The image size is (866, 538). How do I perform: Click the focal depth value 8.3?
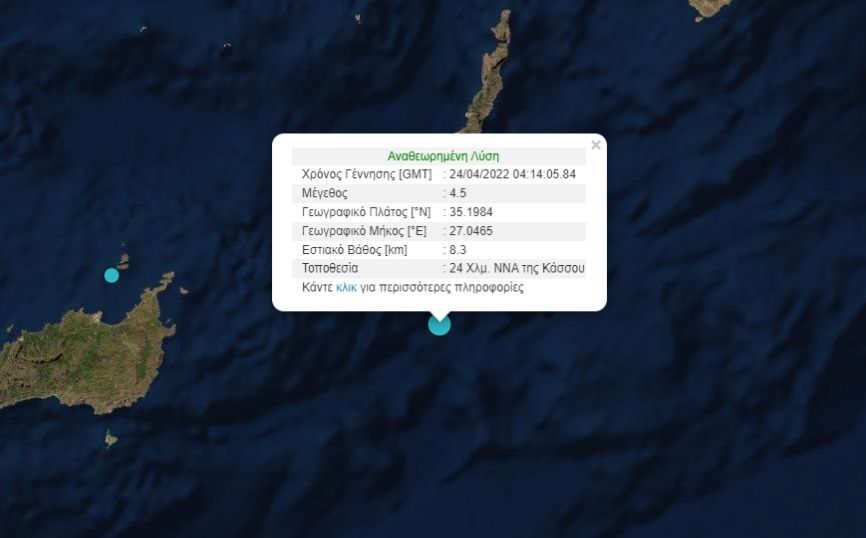pyautogui.click(x=458, y=250)
